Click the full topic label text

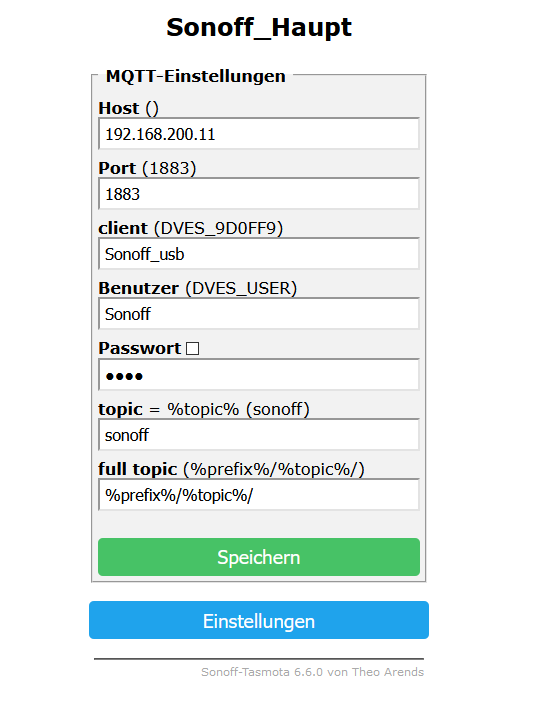(138, 469)
